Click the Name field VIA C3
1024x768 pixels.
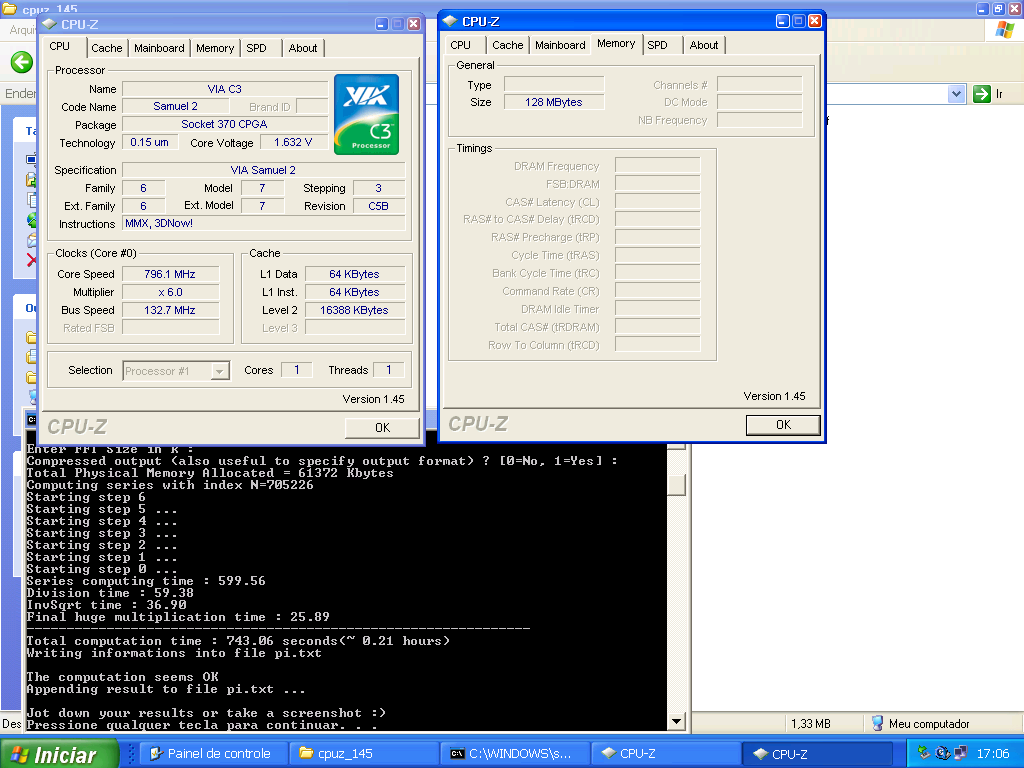tap(225, 89)
